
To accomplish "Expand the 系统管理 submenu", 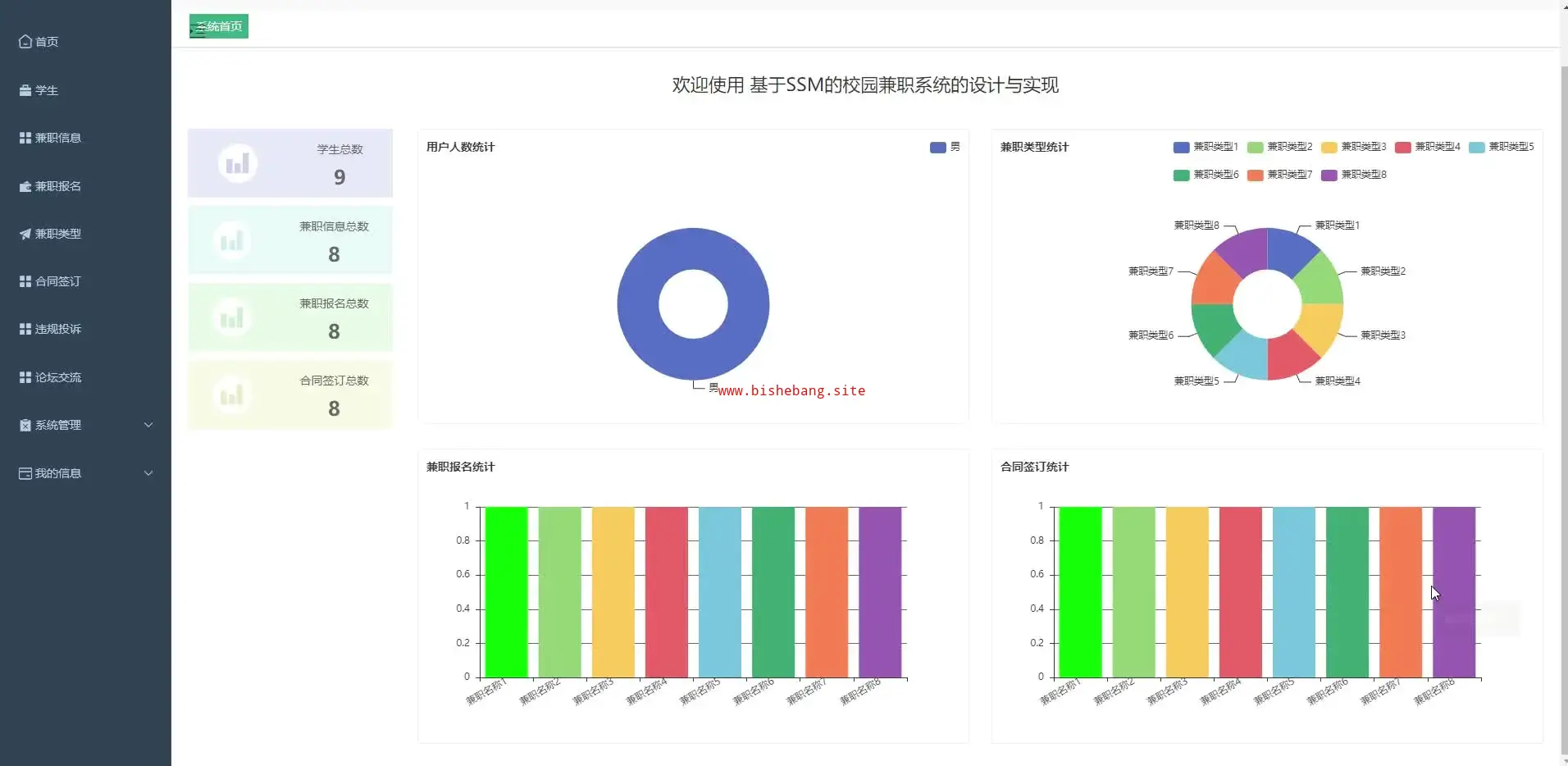I will click(148, 425).
